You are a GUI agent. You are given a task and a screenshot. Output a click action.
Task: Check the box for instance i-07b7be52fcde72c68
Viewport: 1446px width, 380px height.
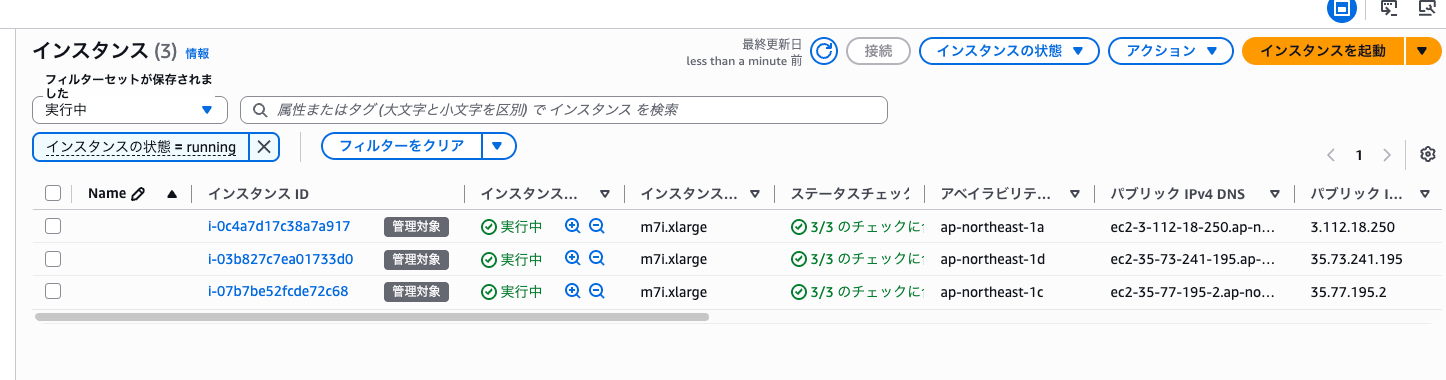[x=53, y=292]
